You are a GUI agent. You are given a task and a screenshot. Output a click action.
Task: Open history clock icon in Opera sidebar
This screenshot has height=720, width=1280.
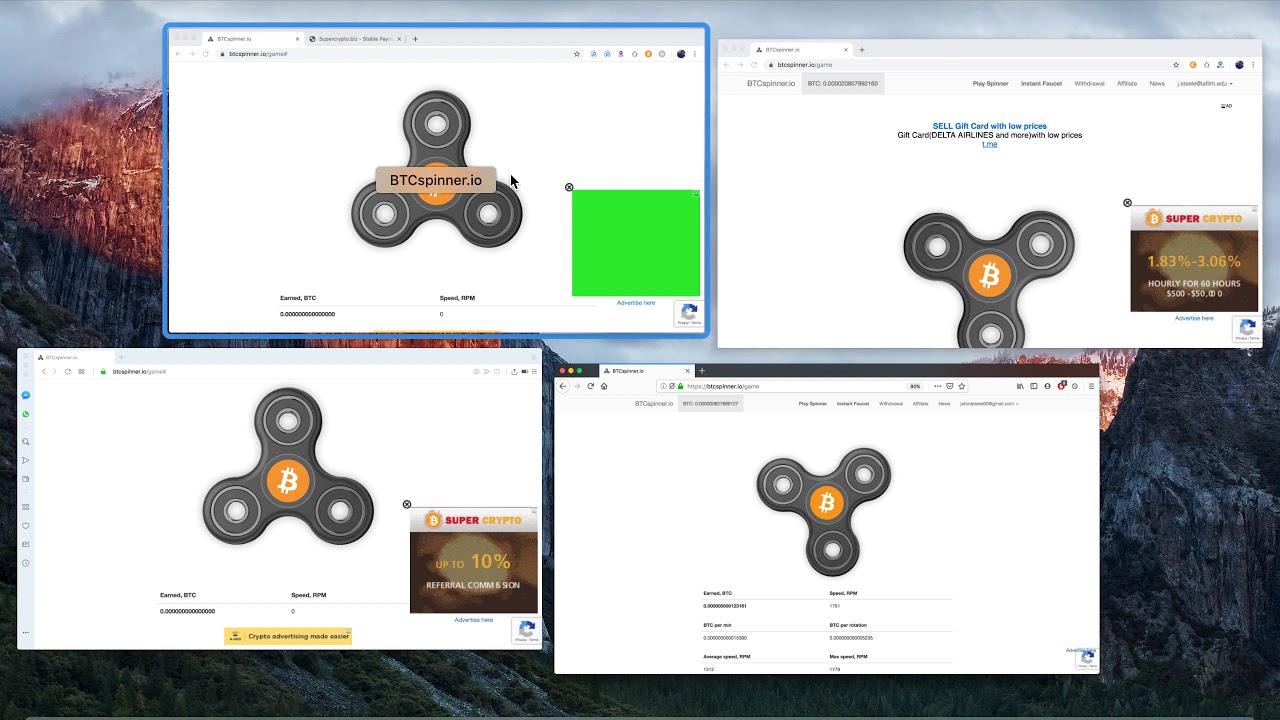point(26,563)
